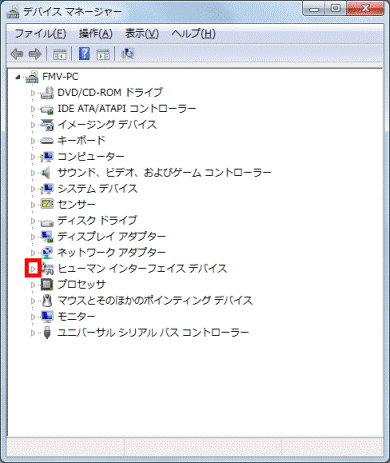The width and height of the screenshot is (390, 463).
Task: Expand ユニバーサル シリアル バス コントローラー node
Action: tap(33, 333)
